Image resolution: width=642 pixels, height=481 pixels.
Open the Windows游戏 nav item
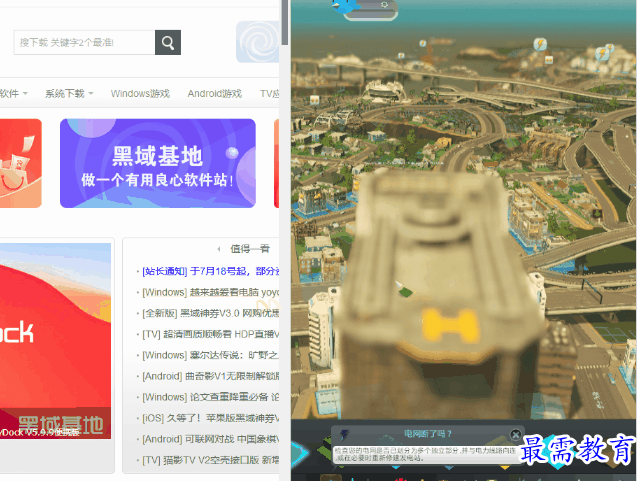[x=140, y=93]
